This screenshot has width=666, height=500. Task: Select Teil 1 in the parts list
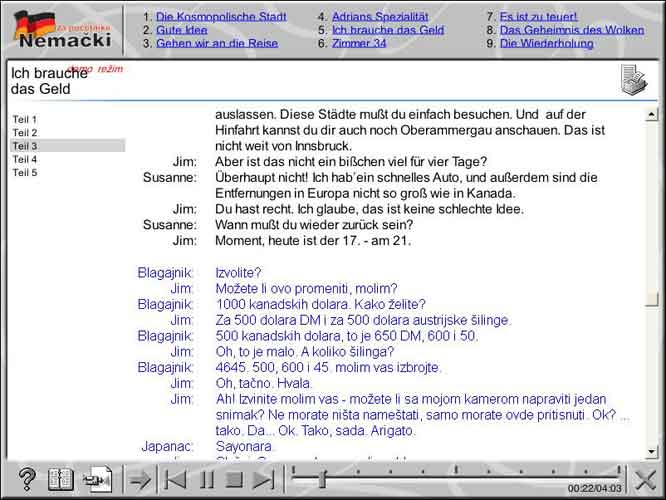[25, 119]
